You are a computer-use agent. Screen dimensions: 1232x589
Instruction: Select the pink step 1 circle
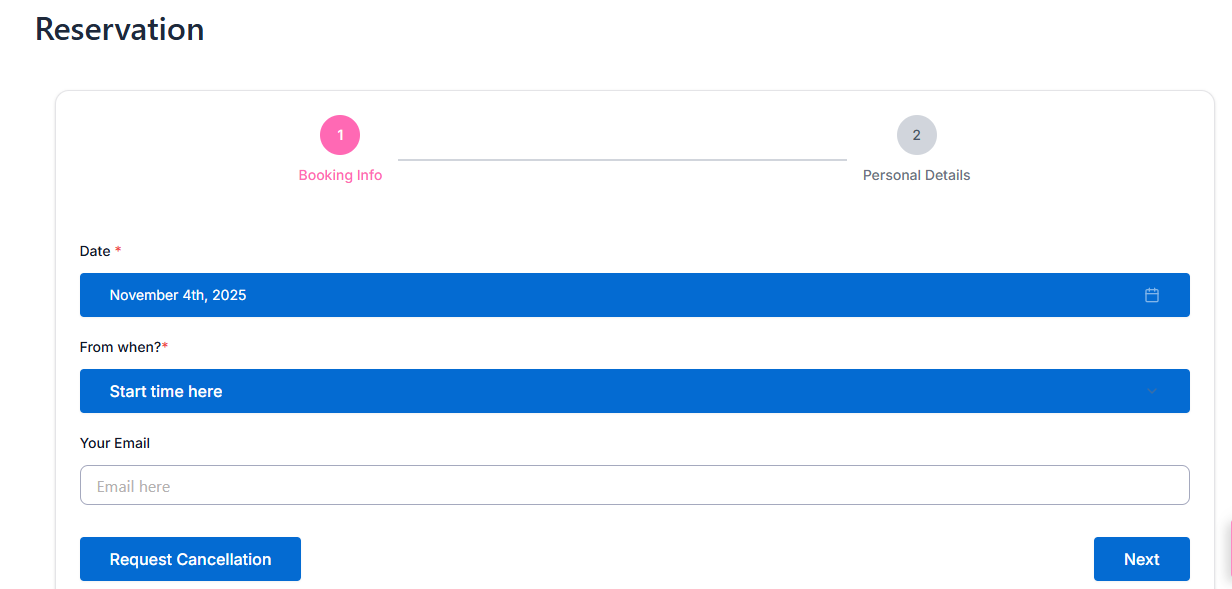coord(340,135)
